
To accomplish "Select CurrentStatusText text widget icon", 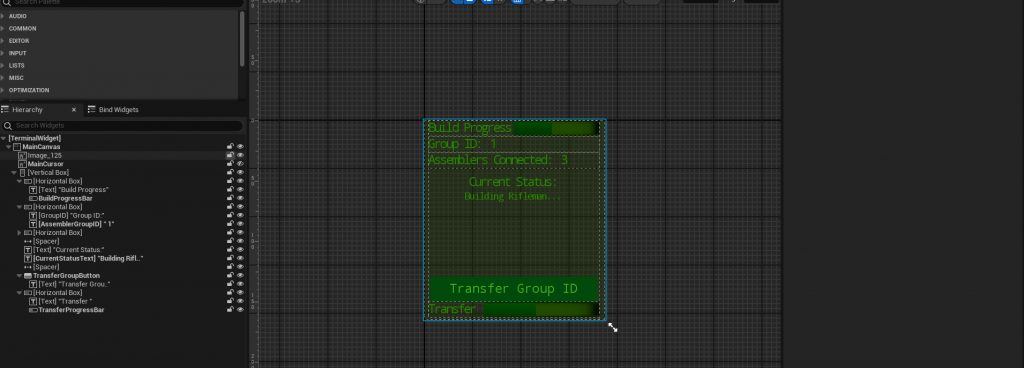I will click(28, 258).
